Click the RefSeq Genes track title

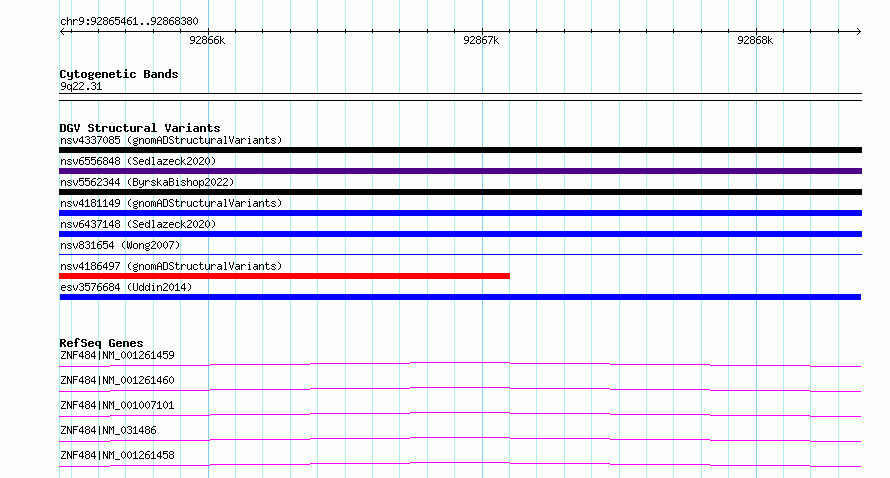tap(101, 343)
